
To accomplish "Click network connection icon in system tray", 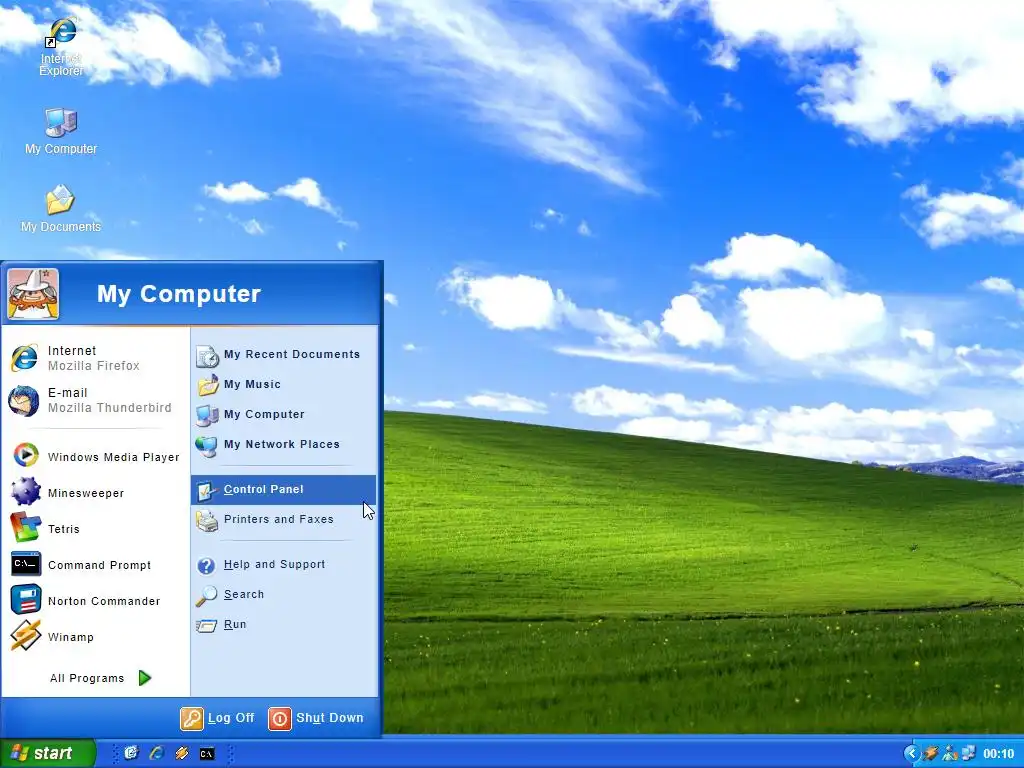I will (x=968, y=753).
